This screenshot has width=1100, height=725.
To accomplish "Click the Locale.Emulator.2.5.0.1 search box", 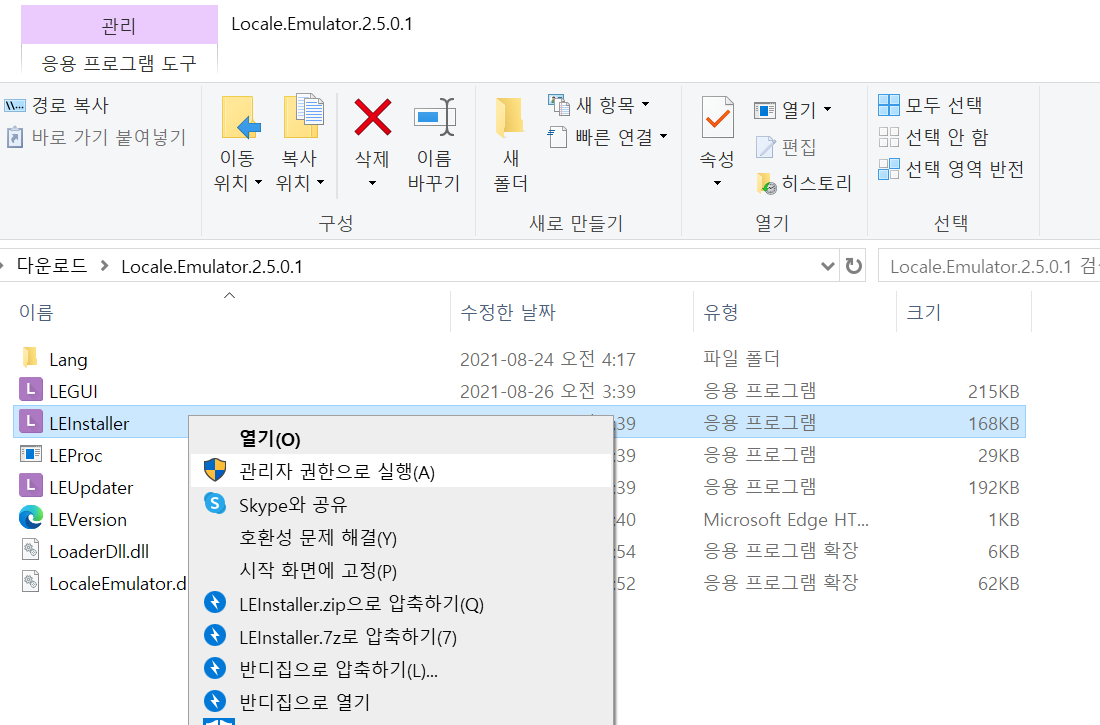I will coord(988,266).
